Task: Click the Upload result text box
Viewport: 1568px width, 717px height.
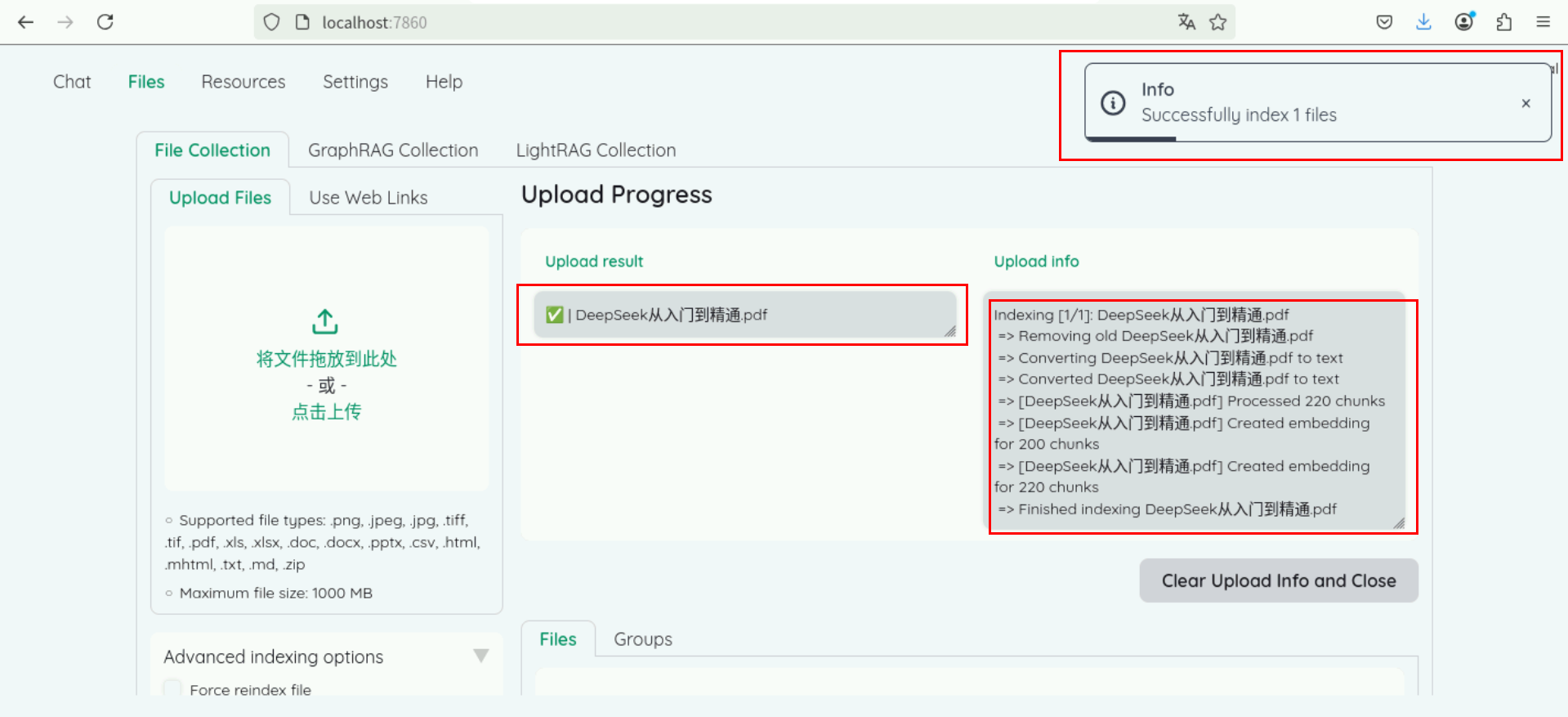Action: [744, 315]
